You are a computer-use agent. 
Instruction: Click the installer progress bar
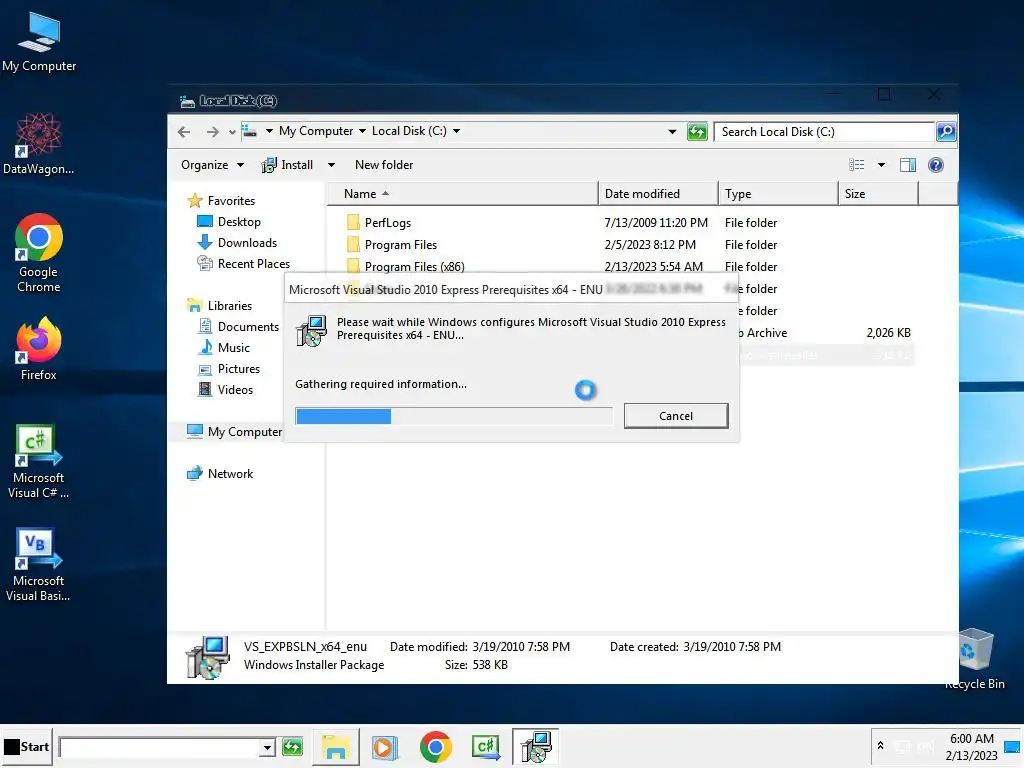(x=454, y=416)
